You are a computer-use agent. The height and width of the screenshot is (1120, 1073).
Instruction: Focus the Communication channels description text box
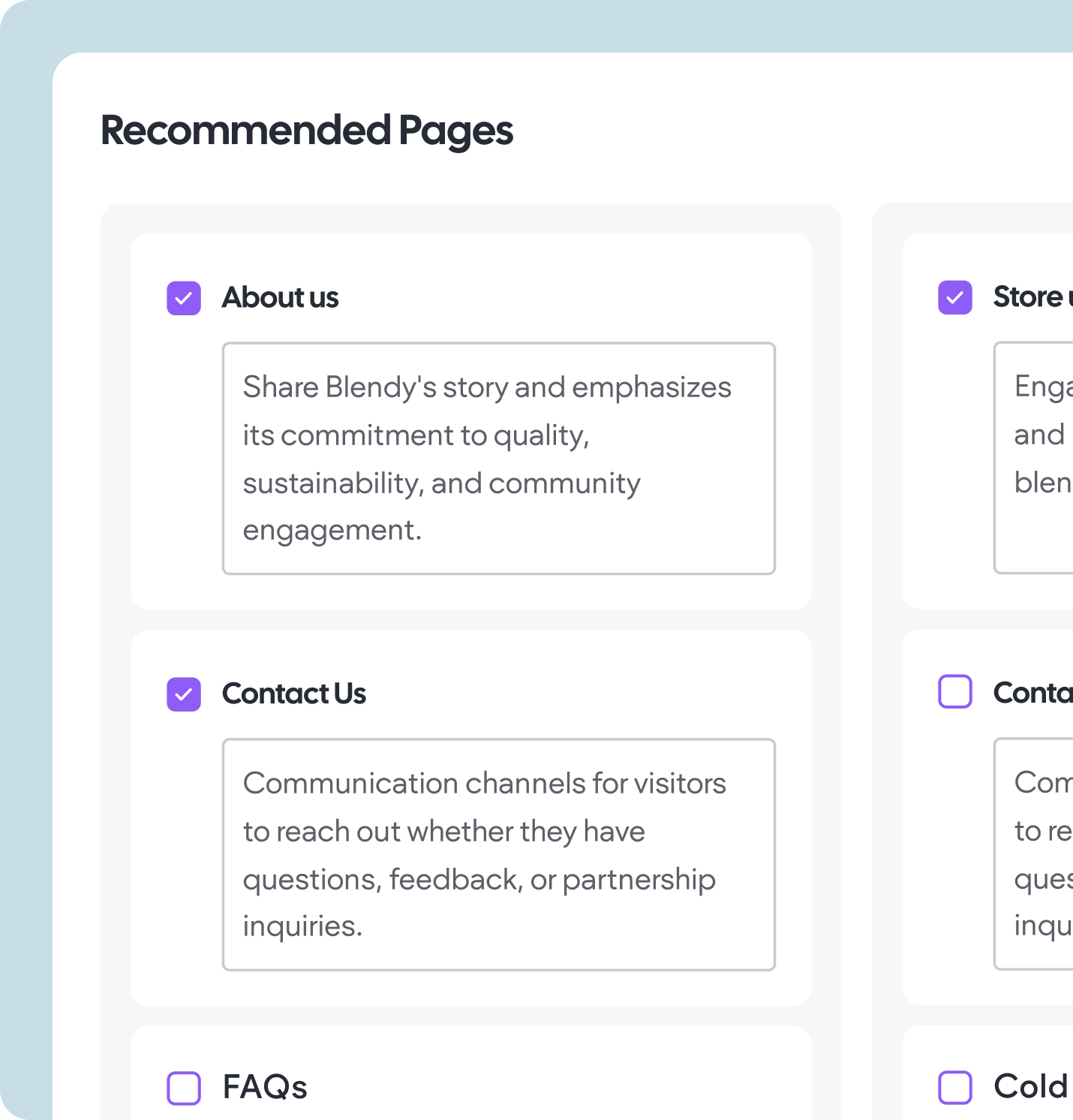point(499,855)
